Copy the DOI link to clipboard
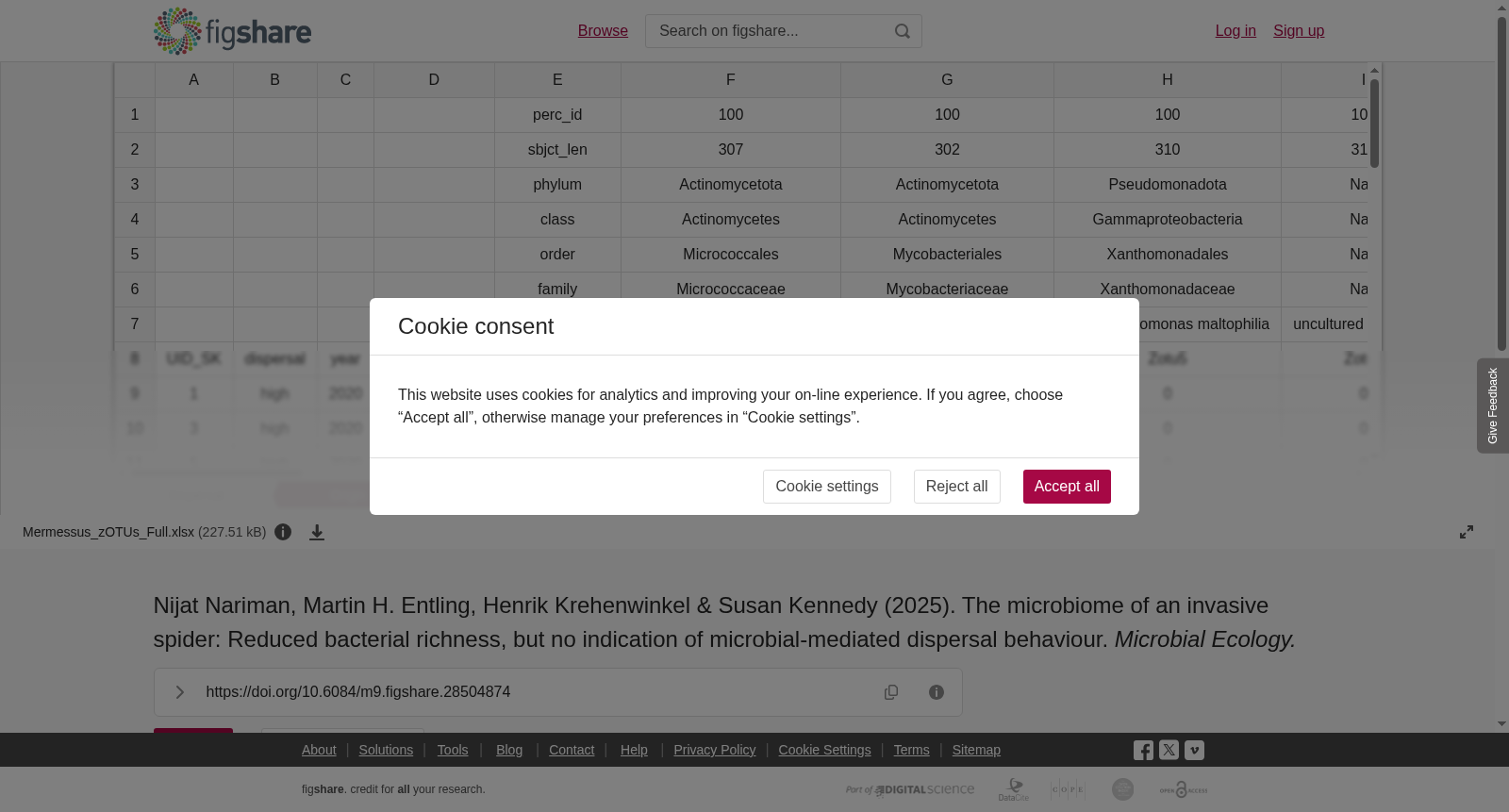Image resolution: width=1509 pixels, height=812 pixels. (891, 692)
